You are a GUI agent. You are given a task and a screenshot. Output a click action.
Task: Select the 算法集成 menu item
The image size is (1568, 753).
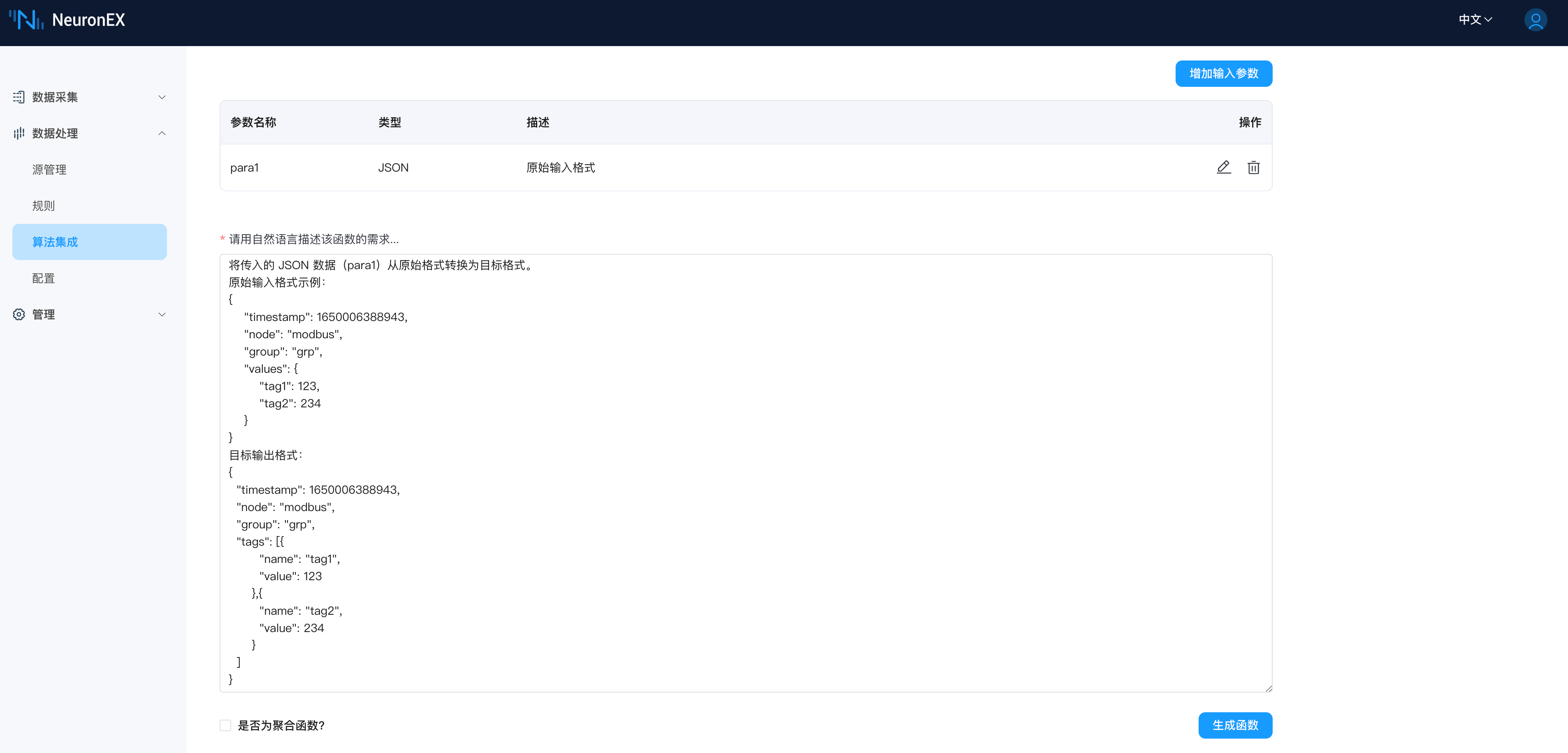pos(56,242)
